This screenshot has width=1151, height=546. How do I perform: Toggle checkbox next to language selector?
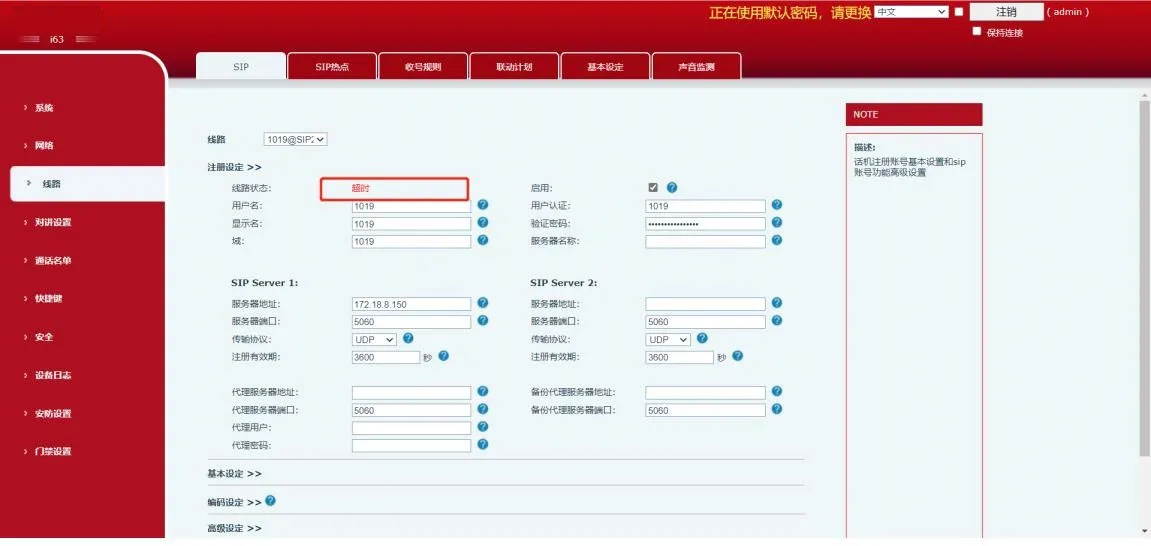tap(959, 12)
